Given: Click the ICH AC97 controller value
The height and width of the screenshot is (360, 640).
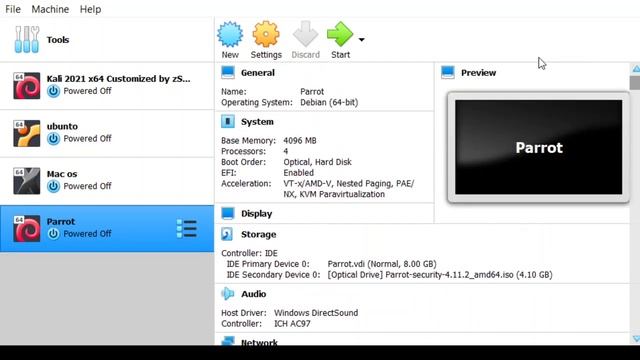Looking at the screenshot, I should [292, 324].
